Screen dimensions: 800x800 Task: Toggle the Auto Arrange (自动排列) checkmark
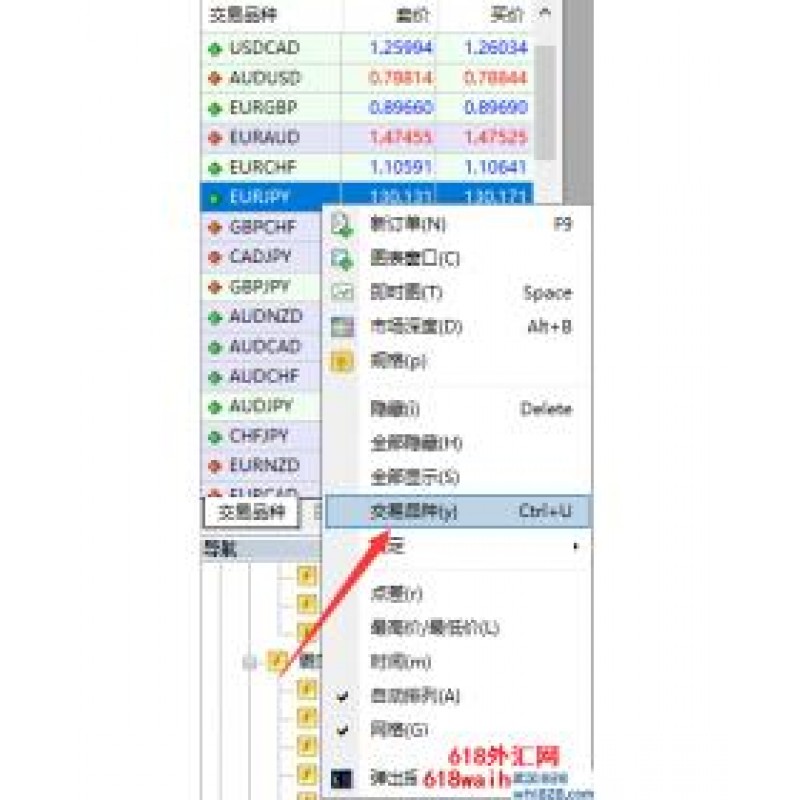click(344, 696)
